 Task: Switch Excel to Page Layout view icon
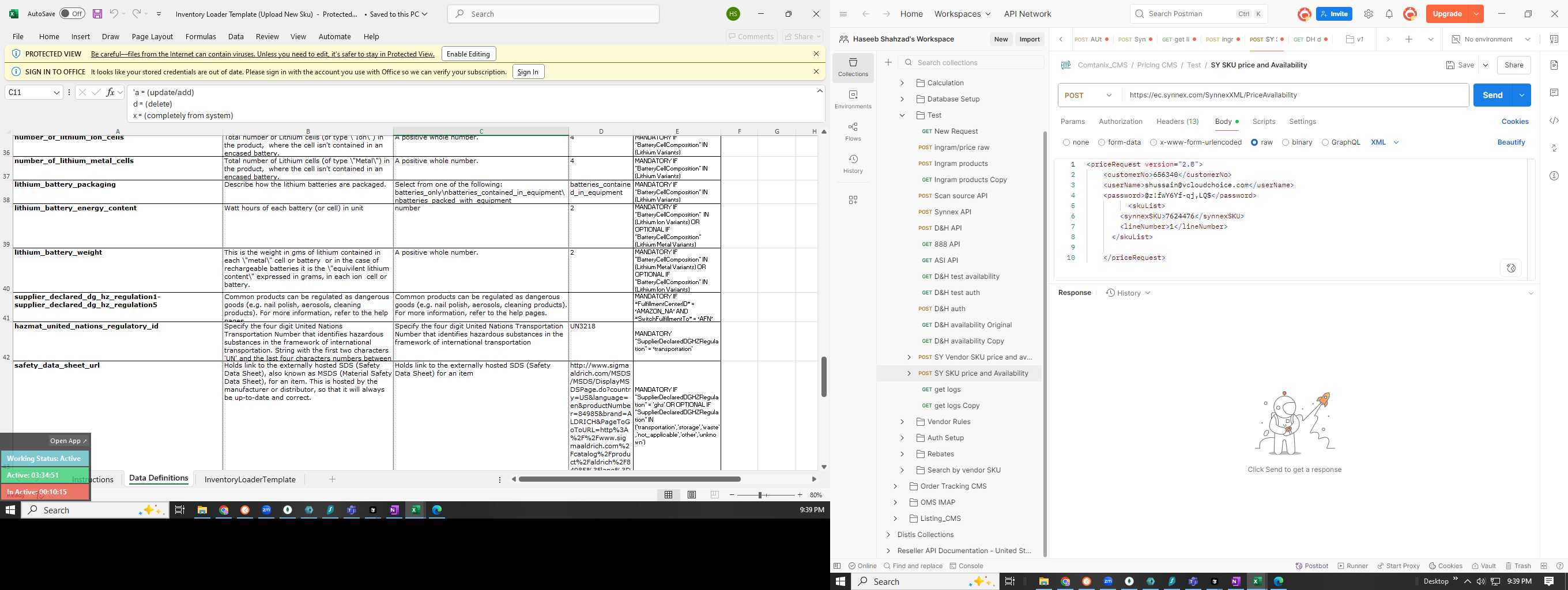tap(692, 495)
